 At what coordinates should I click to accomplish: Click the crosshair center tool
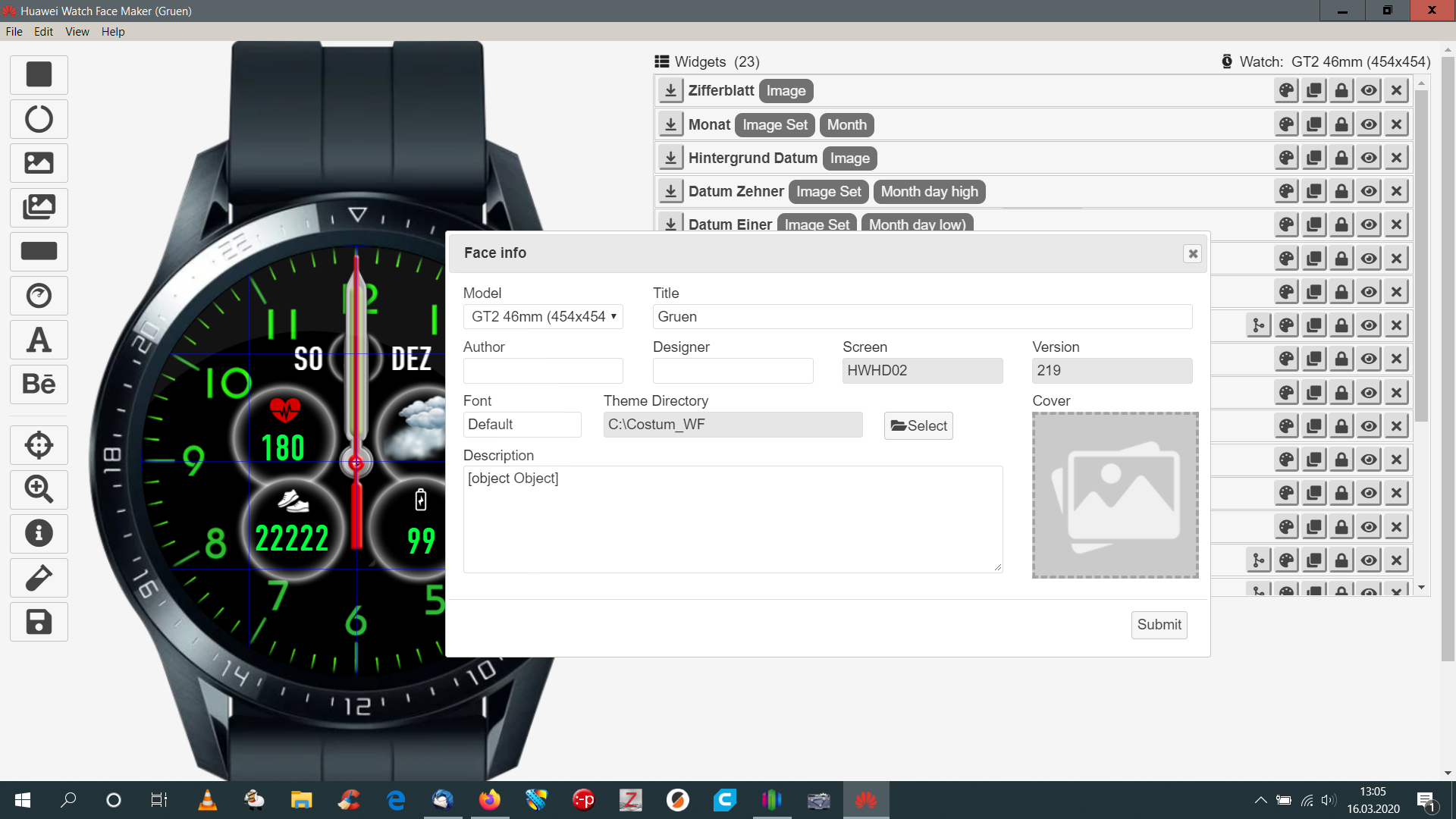[39, 445]
